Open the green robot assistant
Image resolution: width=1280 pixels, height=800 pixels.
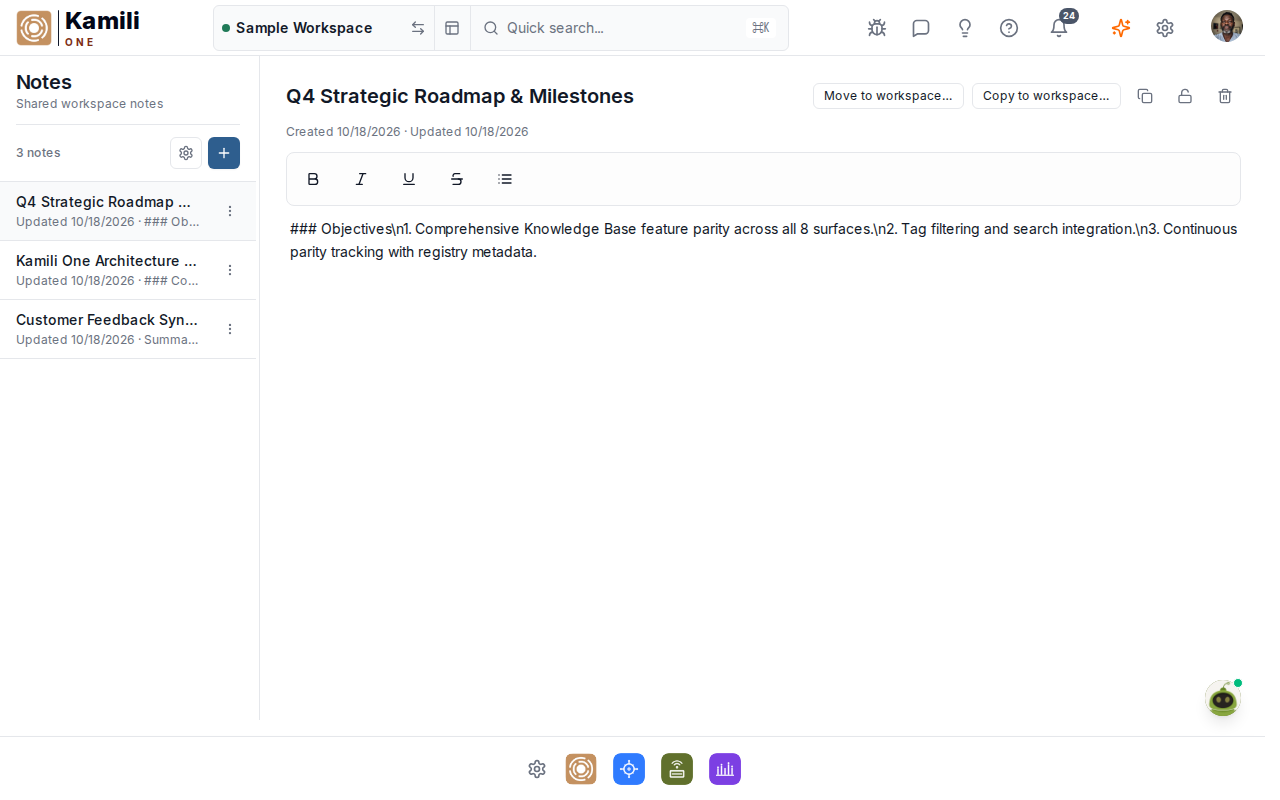pyautogui.click(x=1223, y=699)
